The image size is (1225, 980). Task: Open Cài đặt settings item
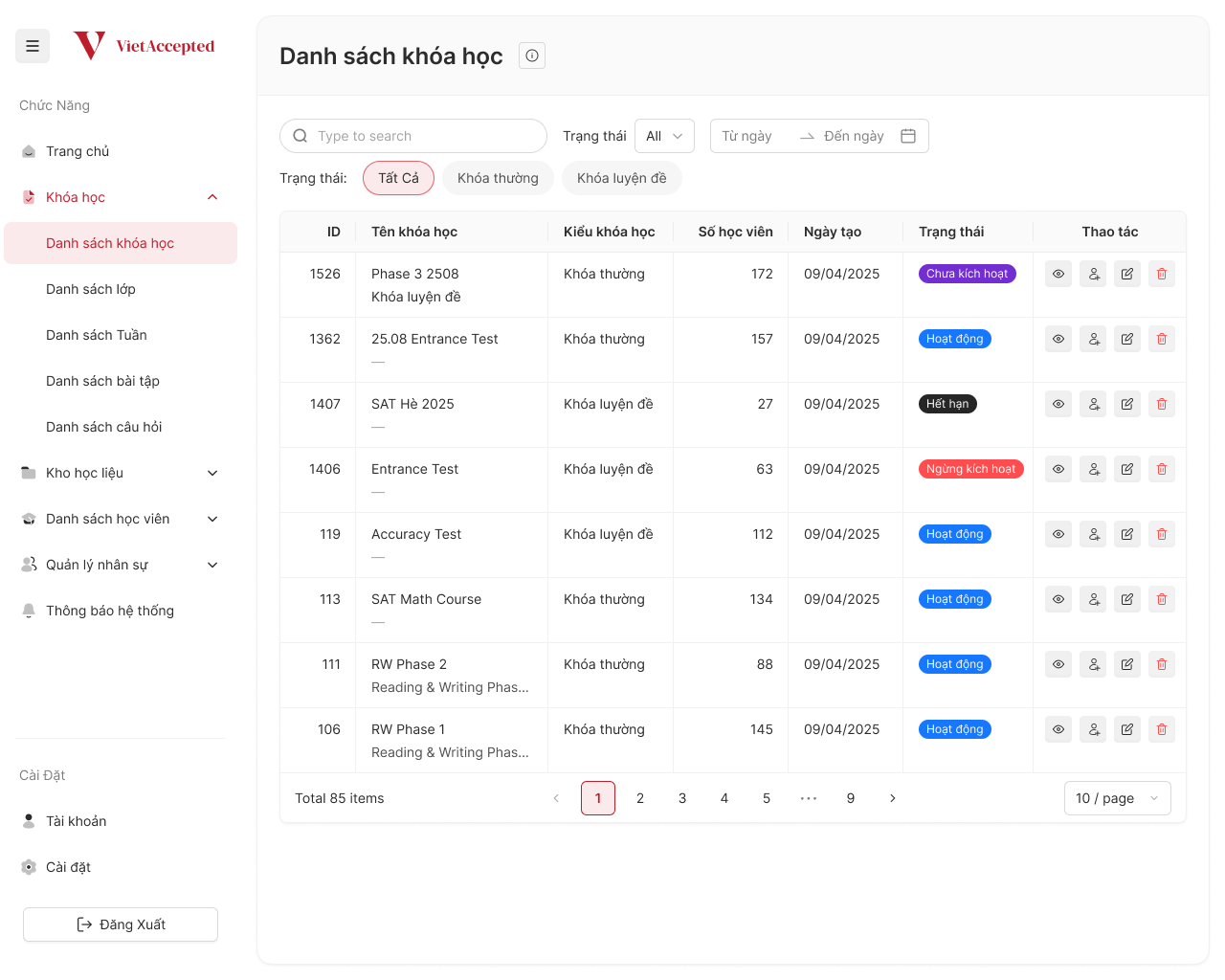pos(121,867)
